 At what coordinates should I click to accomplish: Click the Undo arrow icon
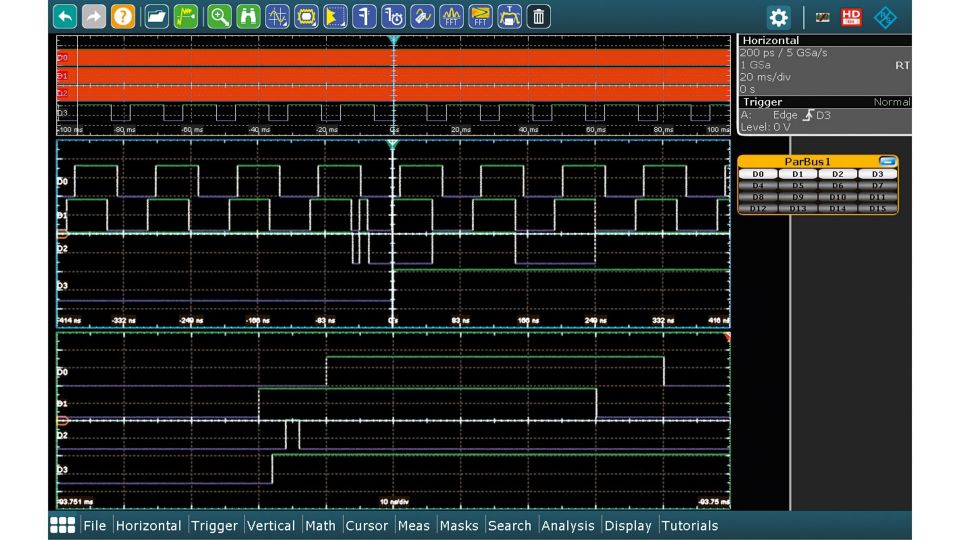65,17
